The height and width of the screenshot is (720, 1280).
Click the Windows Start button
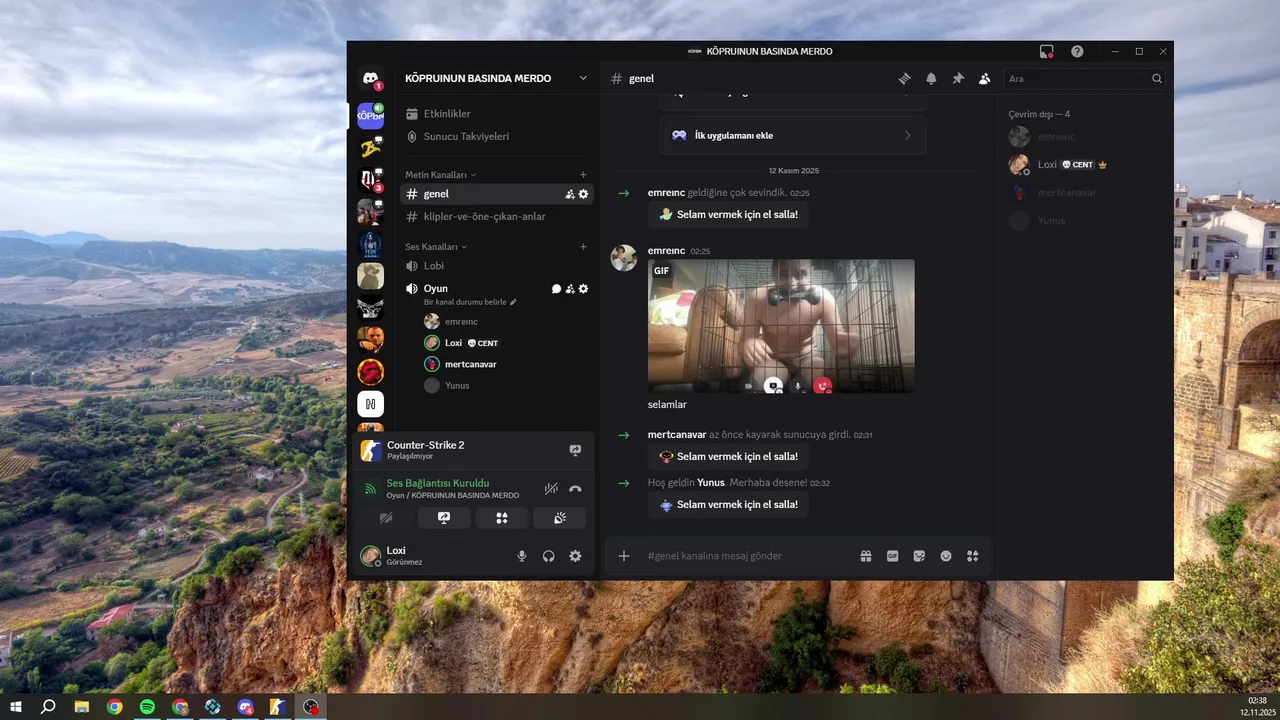16,707
